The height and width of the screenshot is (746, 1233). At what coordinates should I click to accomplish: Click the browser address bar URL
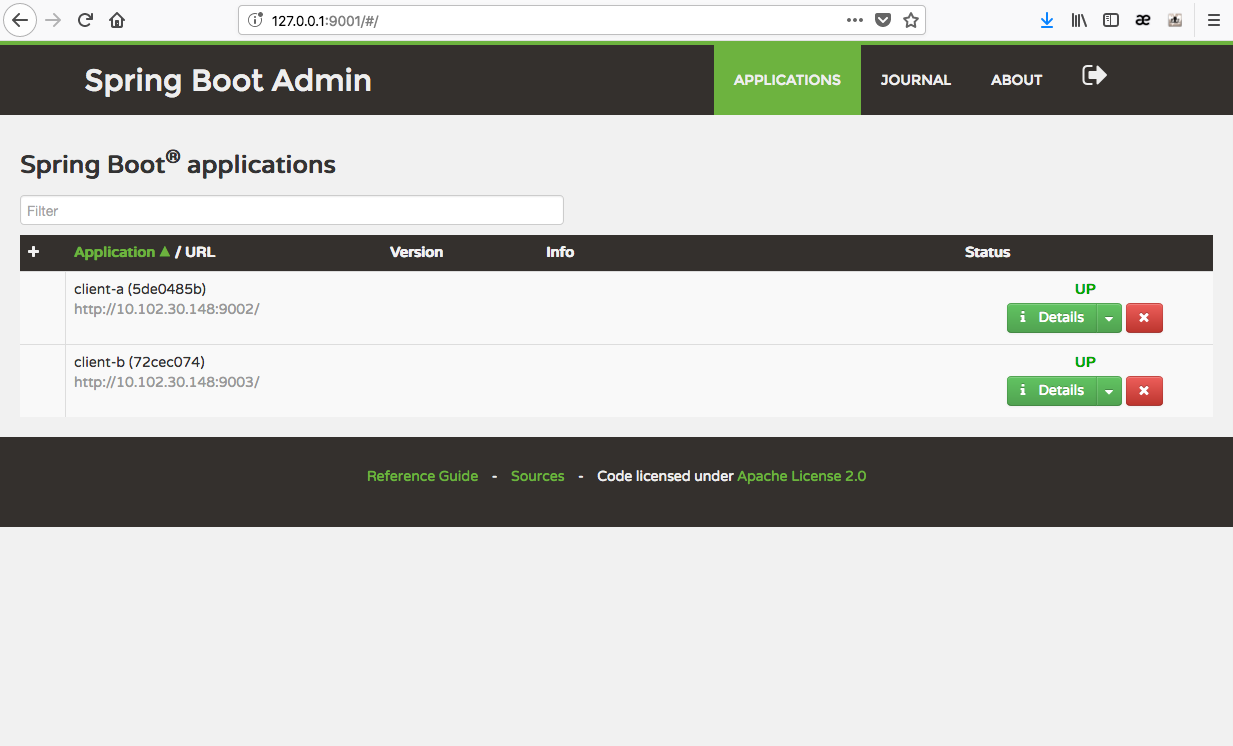(x=325, y=20)
